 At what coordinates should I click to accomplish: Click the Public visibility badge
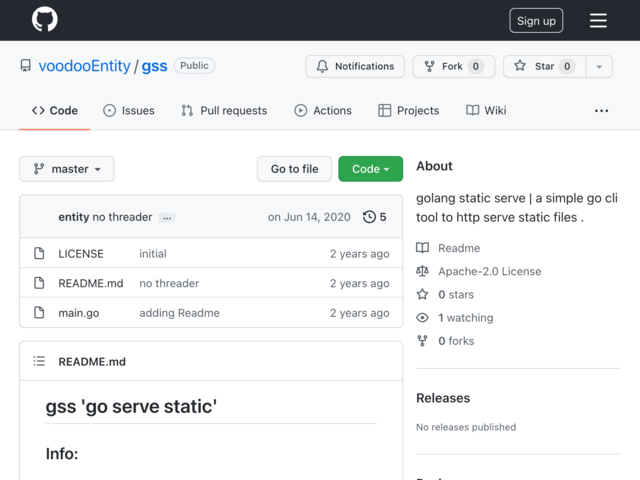click(194, 66)
